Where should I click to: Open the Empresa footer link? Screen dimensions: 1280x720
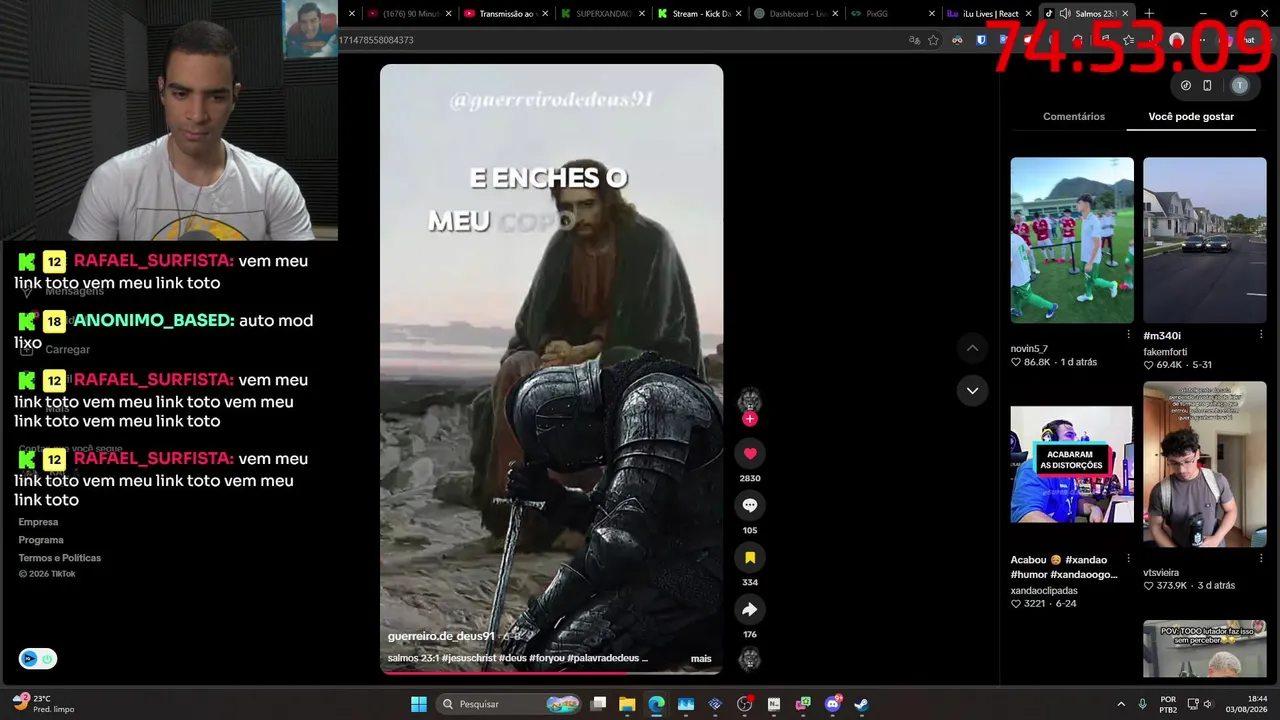tap(38, 522)
